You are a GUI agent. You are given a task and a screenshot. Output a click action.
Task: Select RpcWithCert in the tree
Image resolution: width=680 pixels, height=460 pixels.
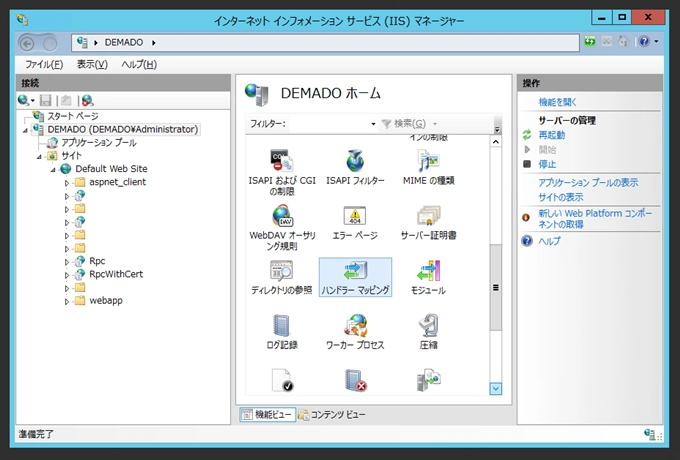(116, 274)
